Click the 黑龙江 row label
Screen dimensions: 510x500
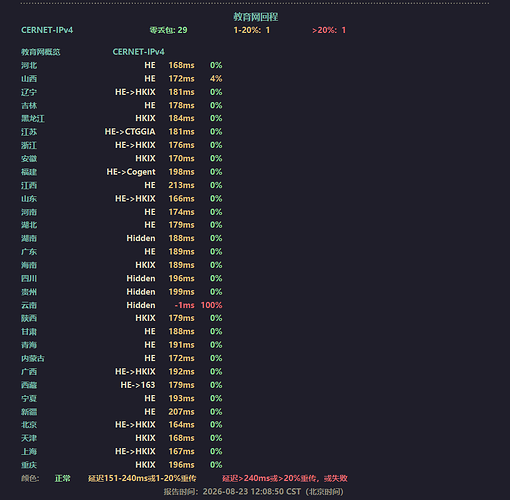[x=33, y=118]
